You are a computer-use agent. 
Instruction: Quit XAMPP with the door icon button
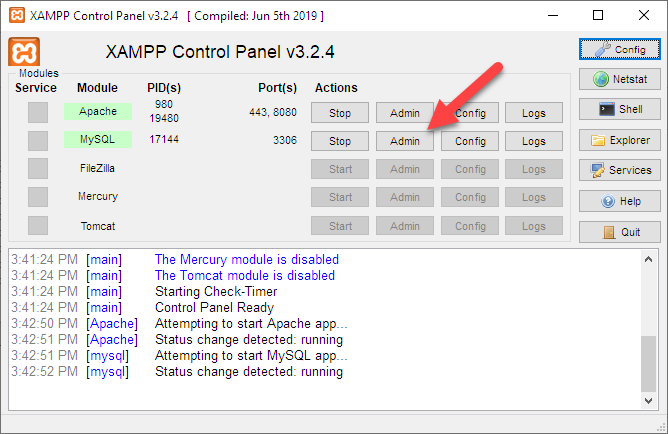(619, 232)
